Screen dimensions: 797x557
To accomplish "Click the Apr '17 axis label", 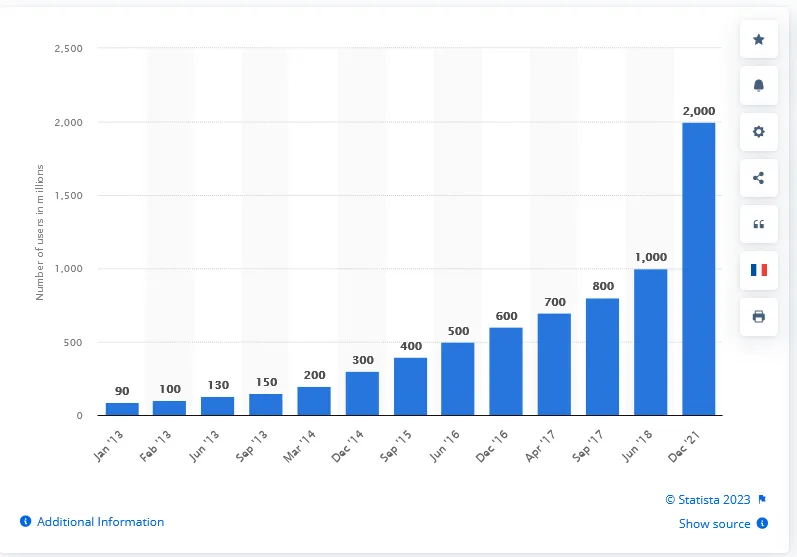I will pyautogui.click(x=539, y=446).
